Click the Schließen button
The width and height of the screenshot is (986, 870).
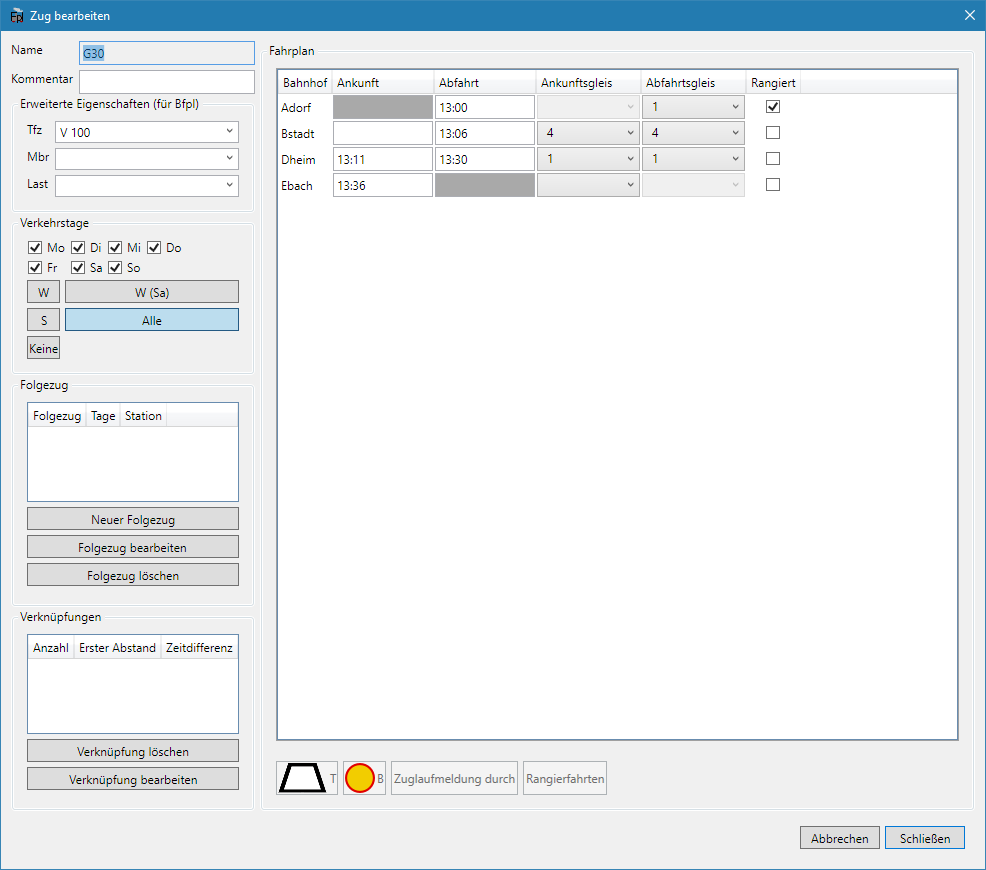[924, 838]
